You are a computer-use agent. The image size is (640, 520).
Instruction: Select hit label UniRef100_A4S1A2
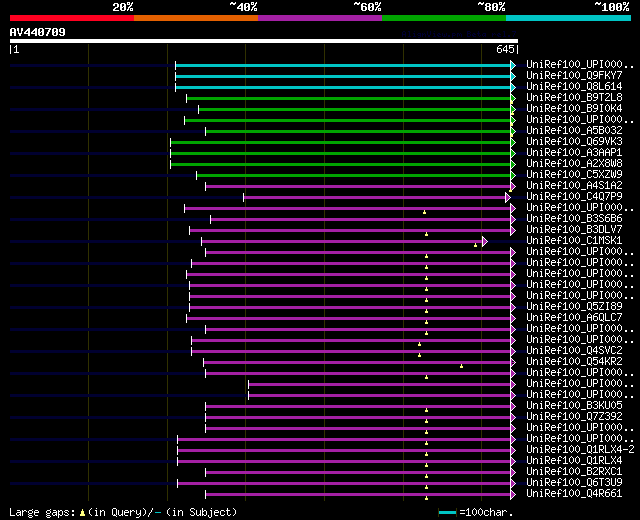pos(574,186)
